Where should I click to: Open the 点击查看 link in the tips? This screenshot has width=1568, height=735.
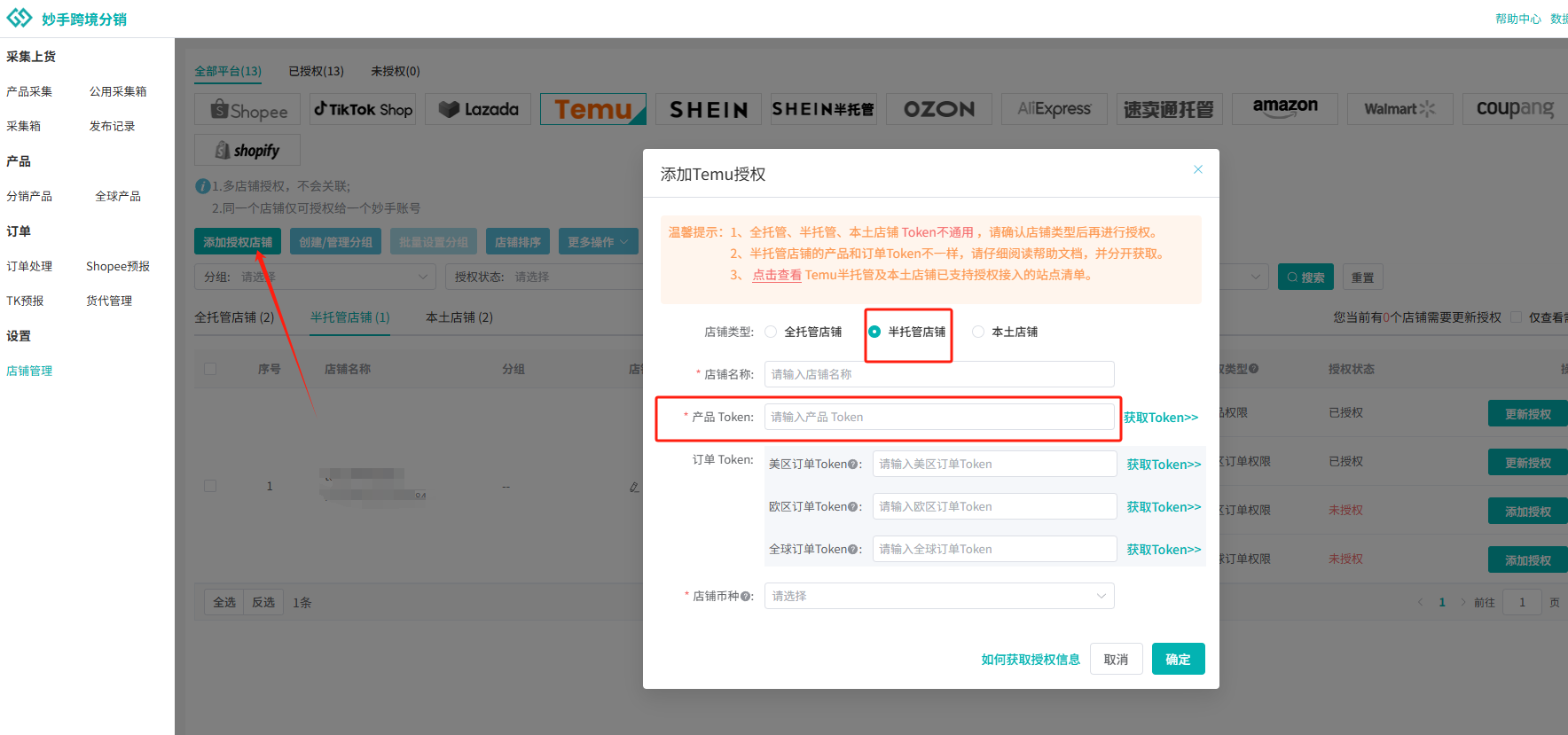777,275
